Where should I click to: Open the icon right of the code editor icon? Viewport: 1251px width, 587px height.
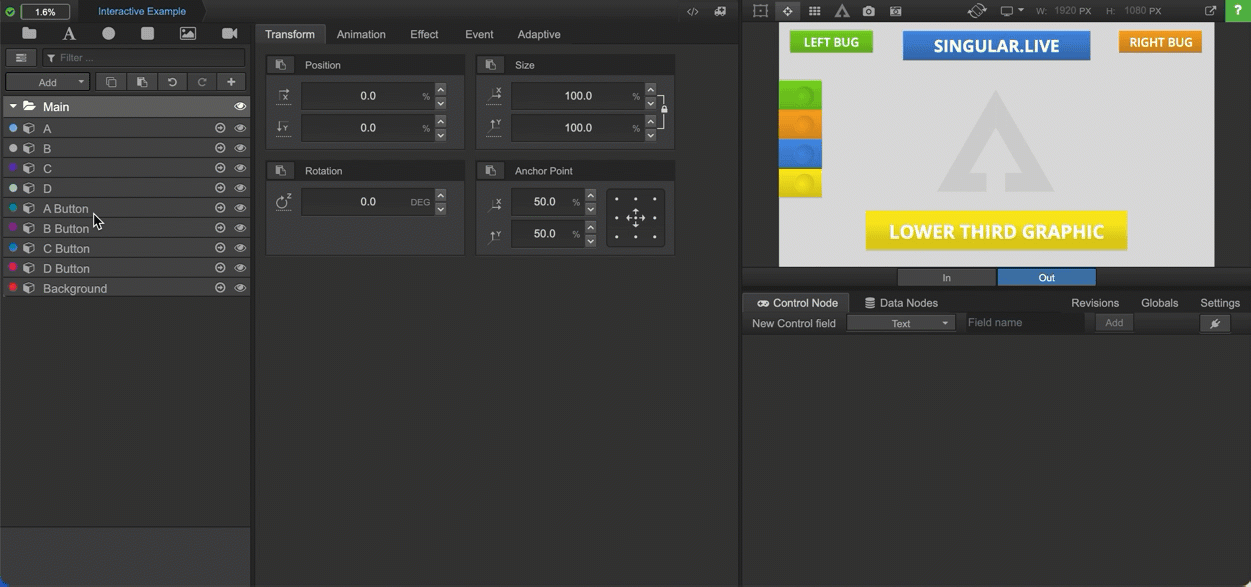pyautogui.click(x=720, y=12)
